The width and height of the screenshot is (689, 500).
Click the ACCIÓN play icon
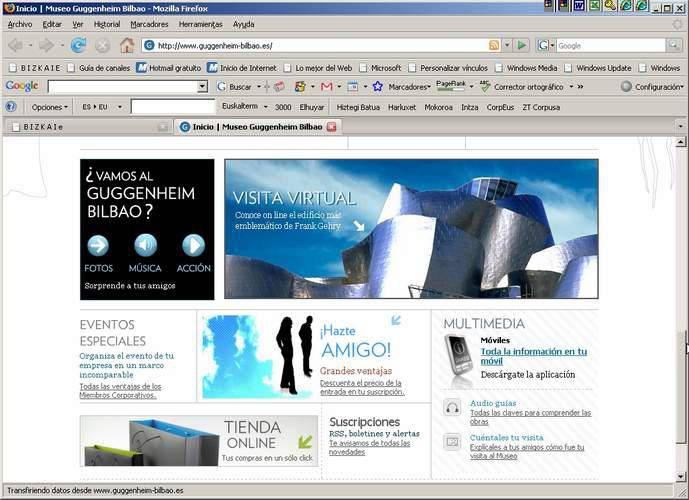click(x=193, y=245)
